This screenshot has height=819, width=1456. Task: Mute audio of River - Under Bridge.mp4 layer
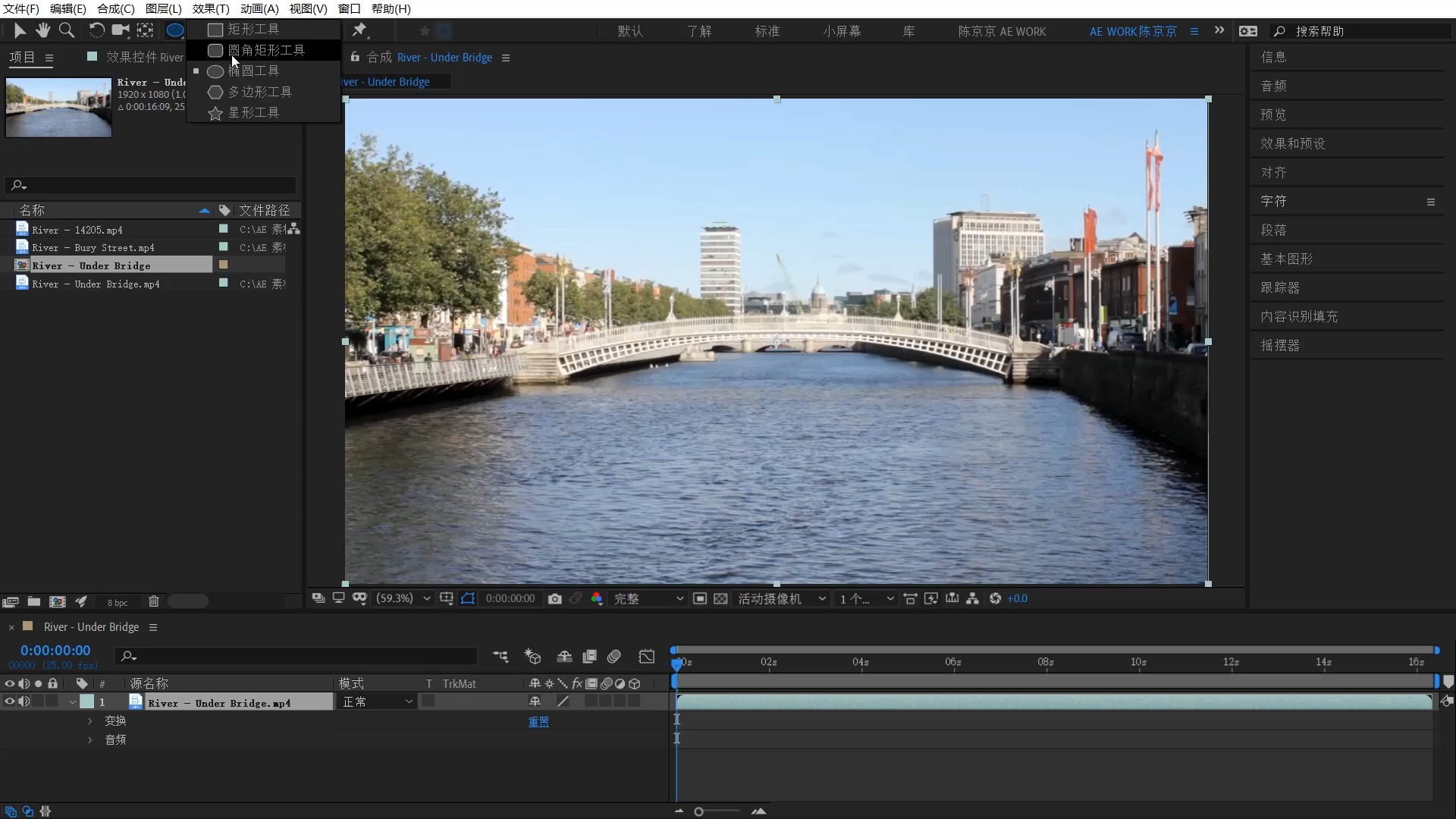[24, 701]
